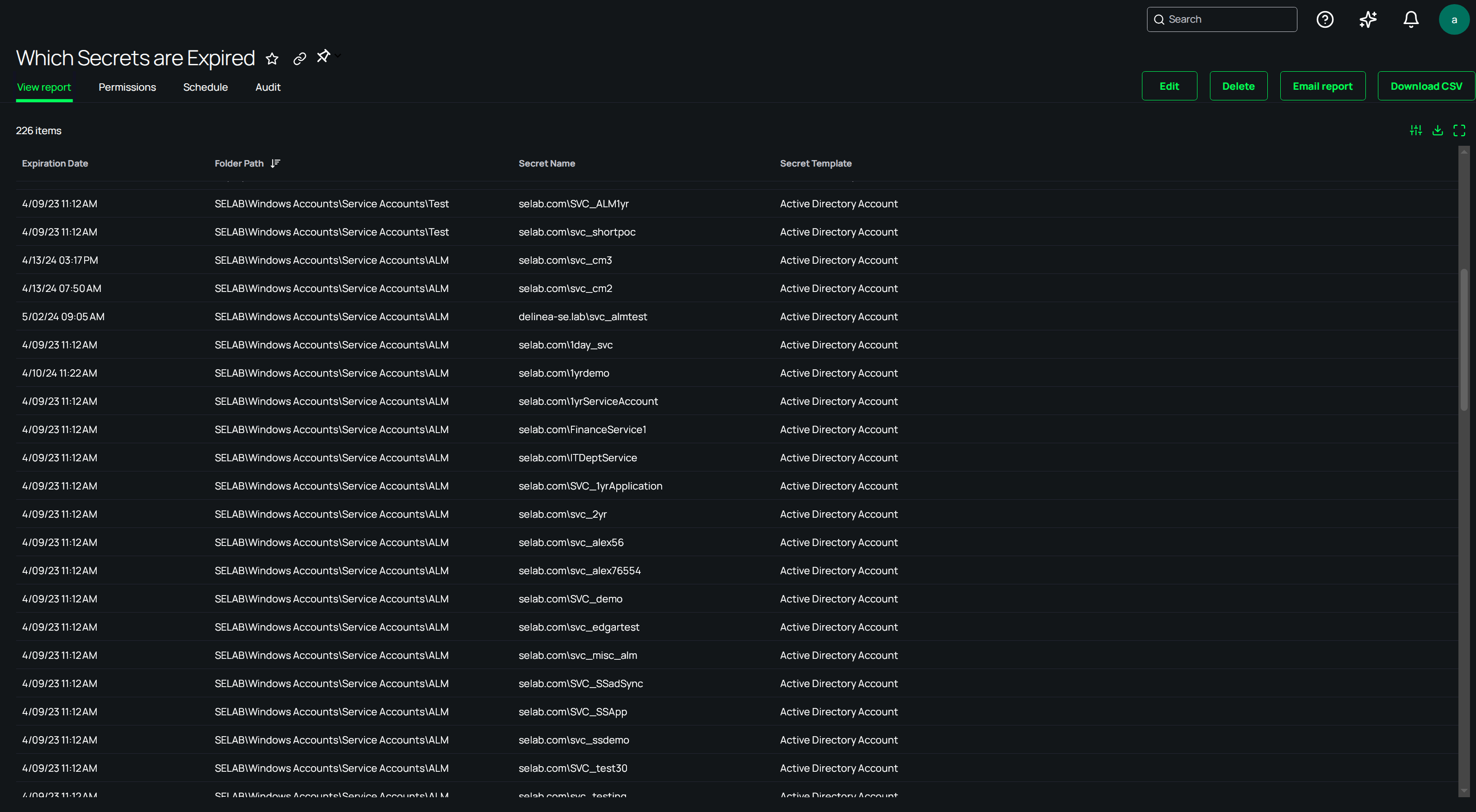Open user avatar account menu
The image size is (1476, 812).
tap(1454, 19)
